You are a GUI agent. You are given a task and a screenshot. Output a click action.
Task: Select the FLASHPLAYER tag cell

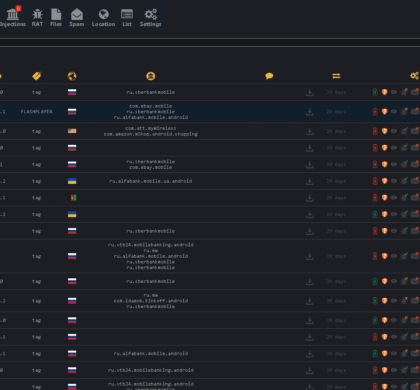(x=36, y=112)
